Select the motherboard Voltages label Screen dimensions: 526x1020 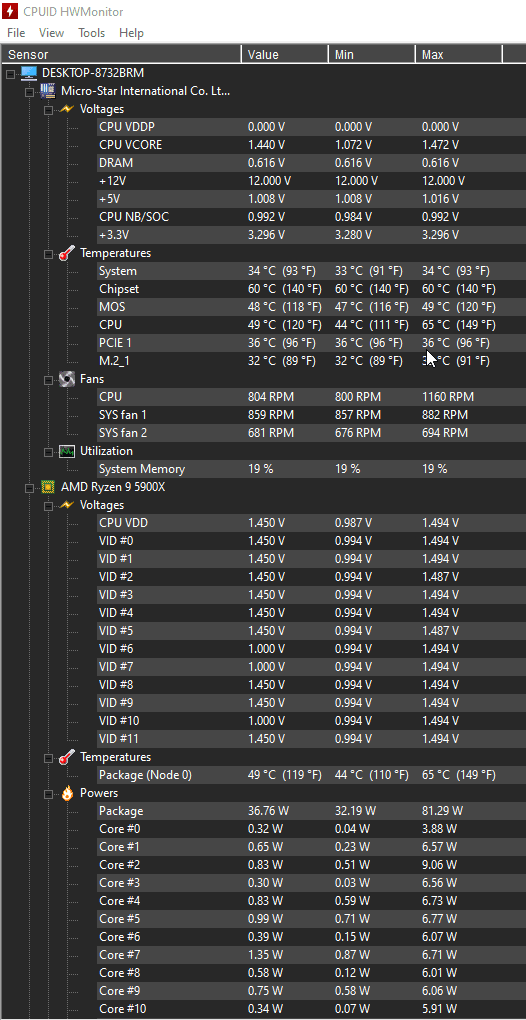coord(102,109)
